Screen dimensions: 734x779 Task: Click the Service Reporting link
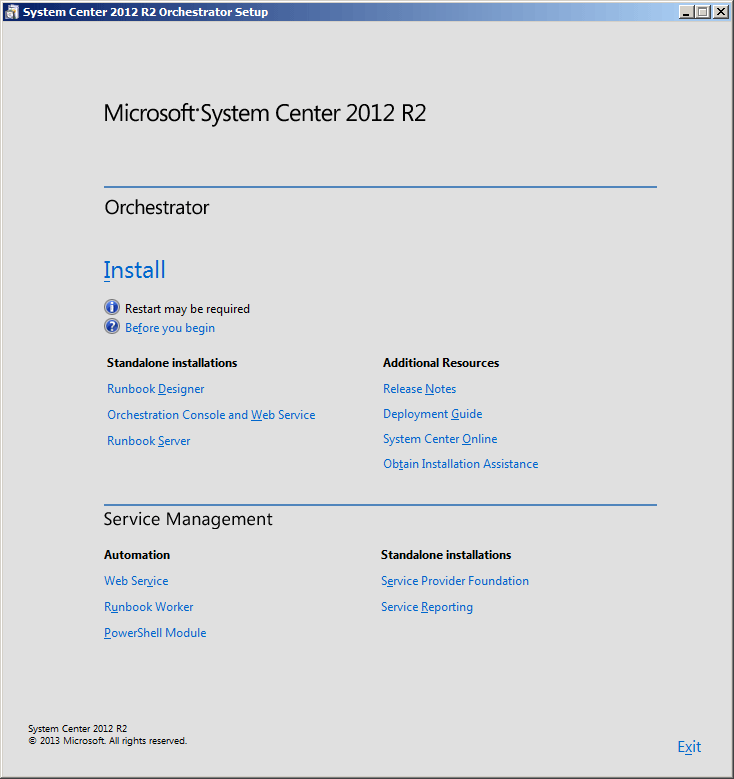[x=427, y=607]
